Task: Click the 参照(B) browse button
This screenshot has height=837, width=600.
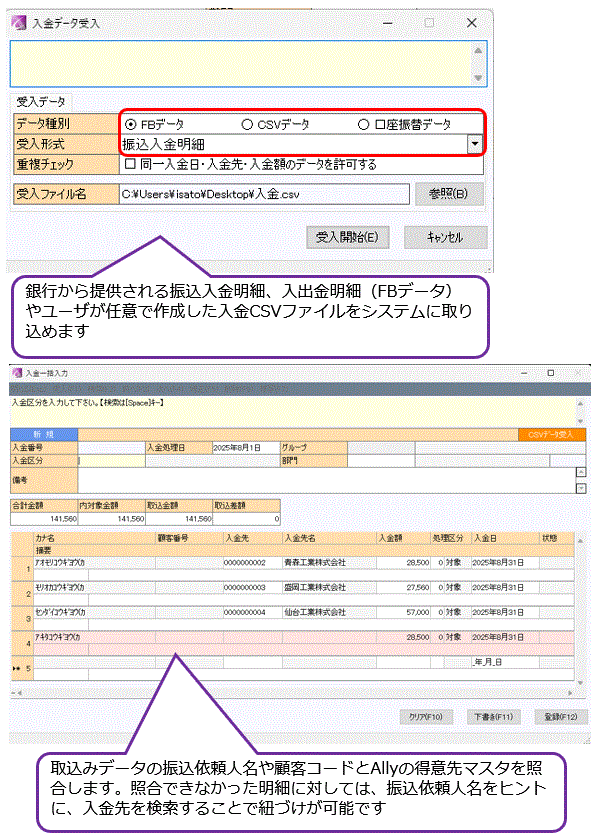Action: click(x=448, y=194)
